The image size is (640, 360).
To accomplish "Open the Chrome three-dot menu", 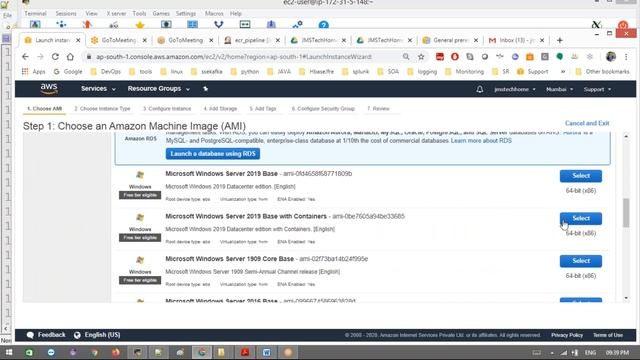I will pos(626,57).
